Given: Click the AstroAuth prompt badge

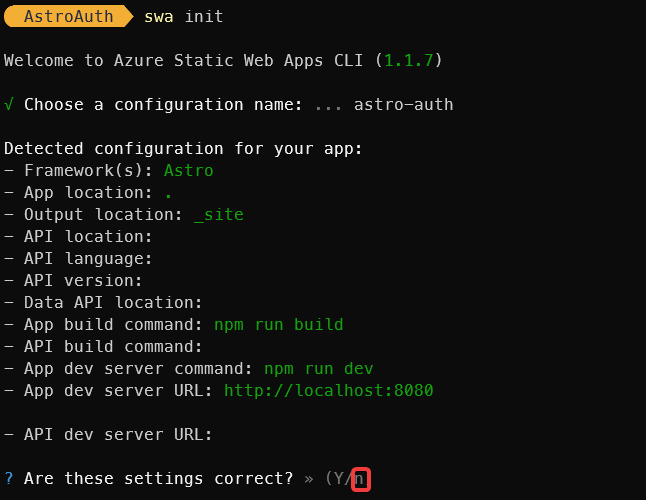Looking at the screenshot, I should pos(68,16).
